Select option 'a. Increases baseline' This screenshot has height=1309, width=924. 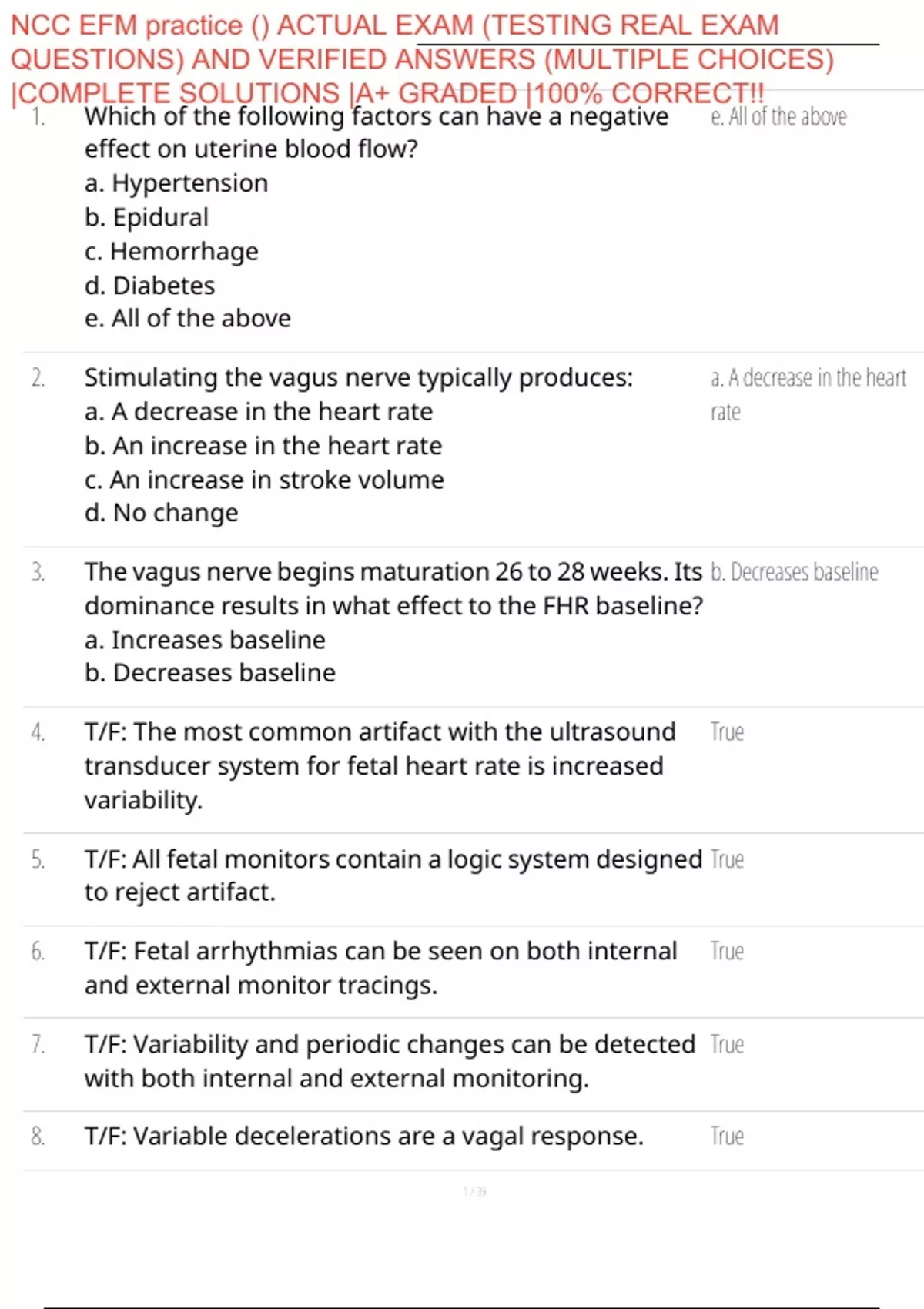[205, 640]
